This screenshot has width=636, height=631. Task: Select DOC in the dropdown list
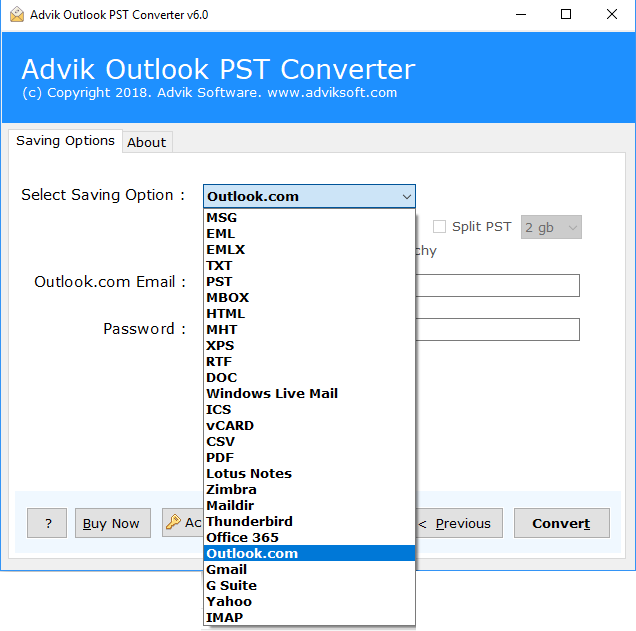click(x=309, y=378)
